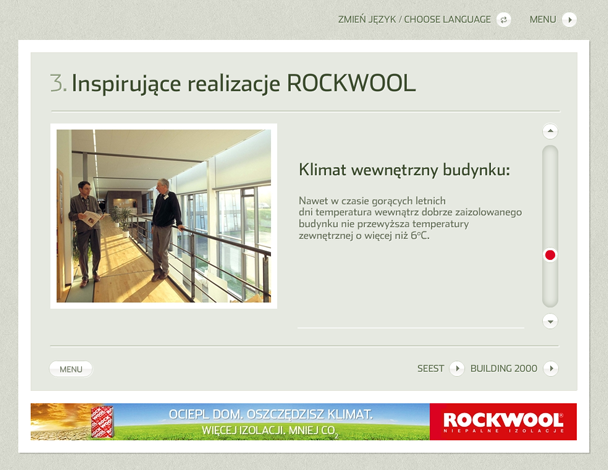This screenshot has height=470, width=608.
Task: Click the language swap arrows icon
Action: tap(504, 19)
